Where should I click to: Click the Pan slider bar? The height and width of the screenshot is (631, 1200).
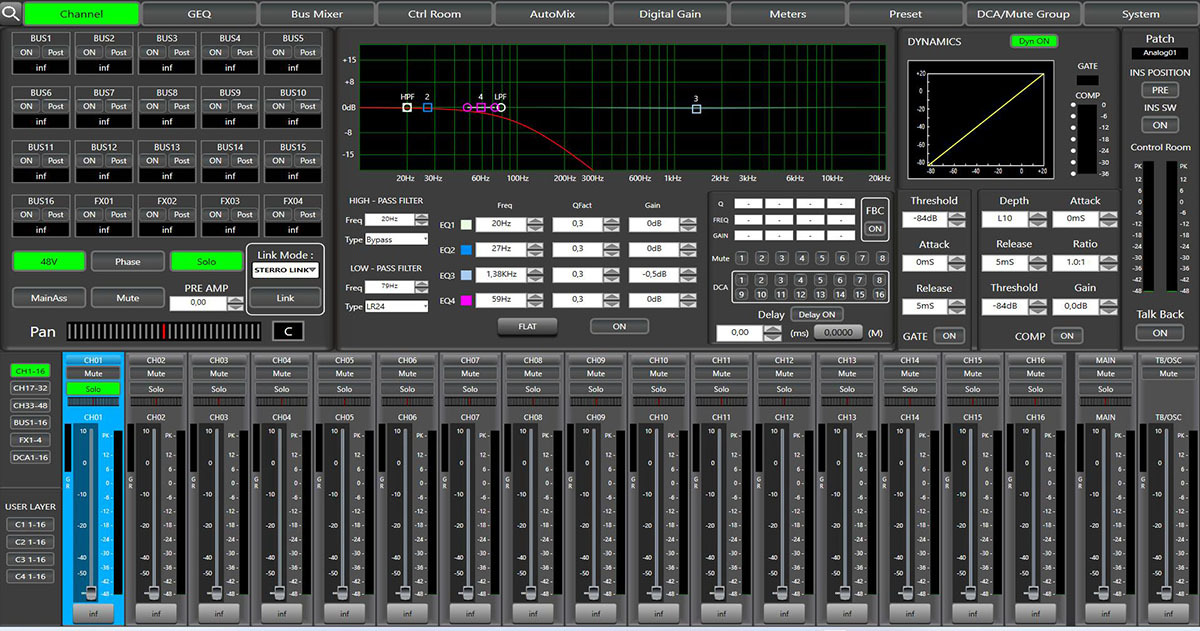click(165, 331)
